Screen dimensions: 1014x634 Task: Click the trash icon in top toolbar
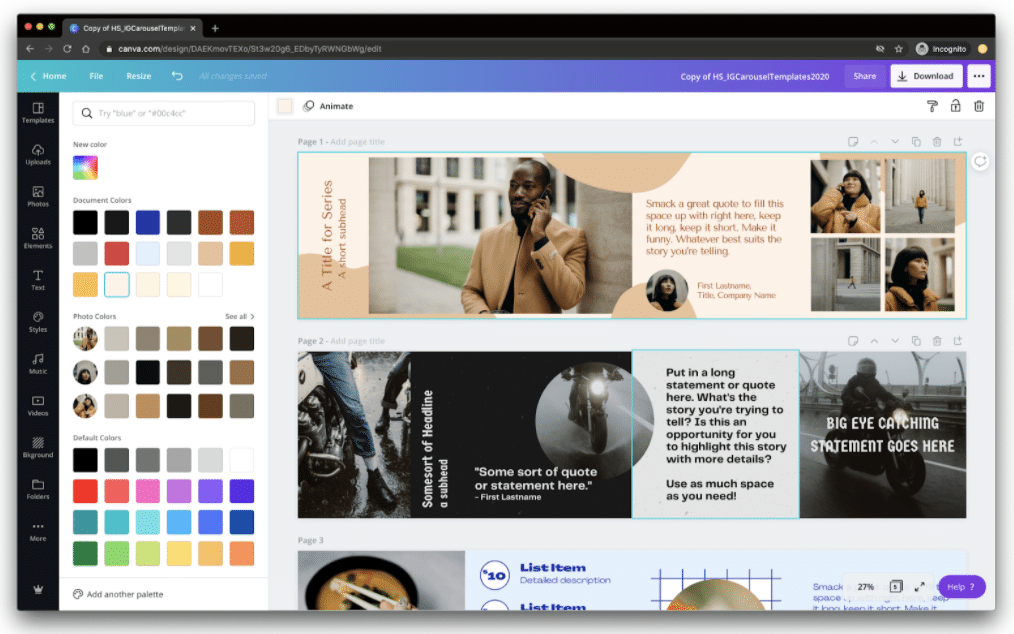[x=979, y=106]
